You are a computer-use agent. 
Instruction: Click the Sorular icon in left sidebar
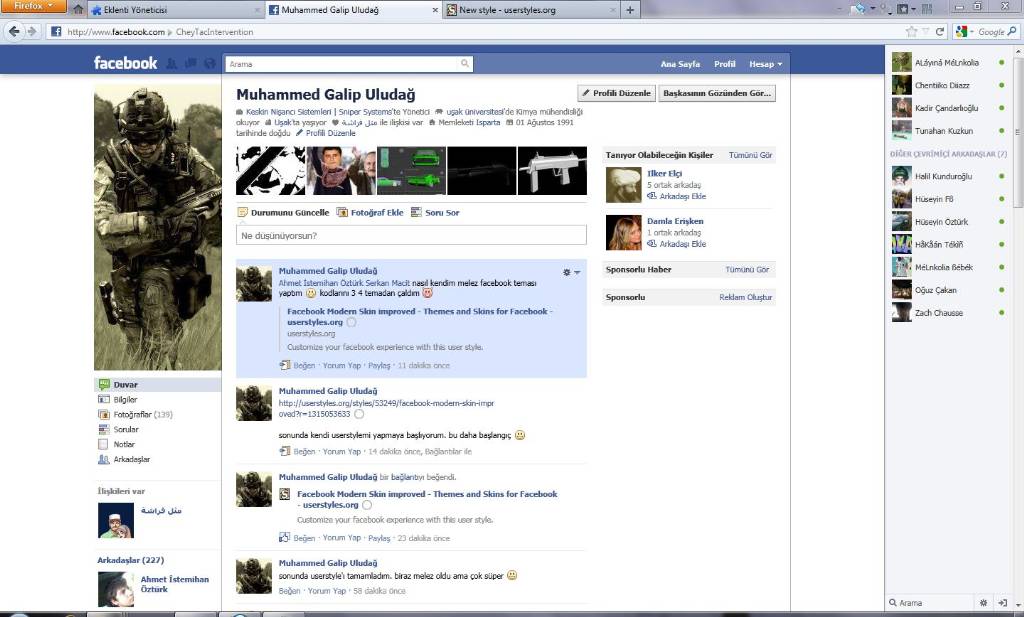[x=104, y=430]
